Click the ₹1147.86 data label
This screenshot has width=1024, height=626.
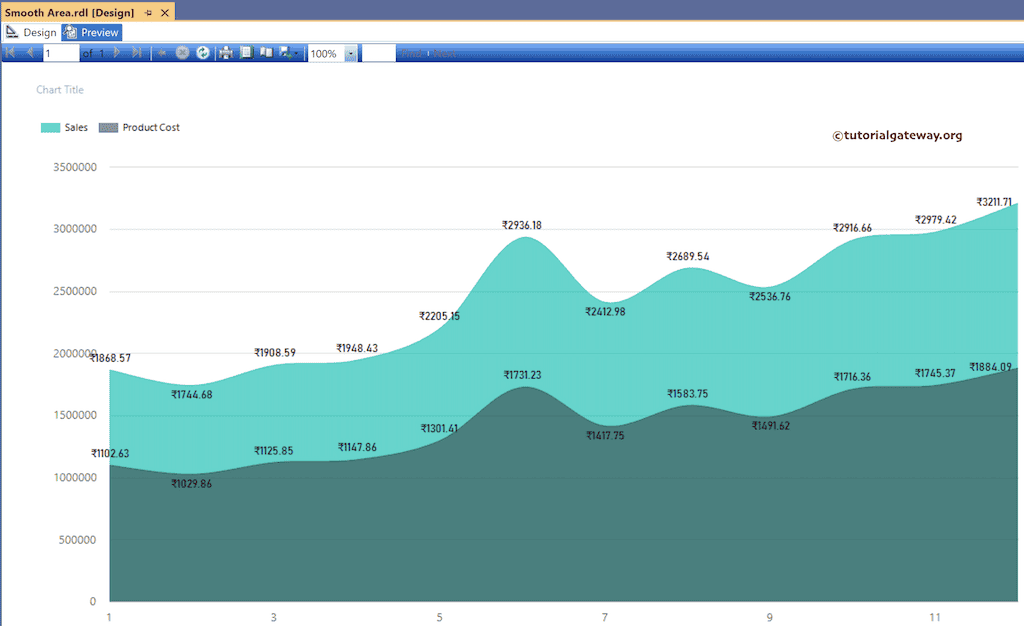pyautogui.click(x=357, y=447)
